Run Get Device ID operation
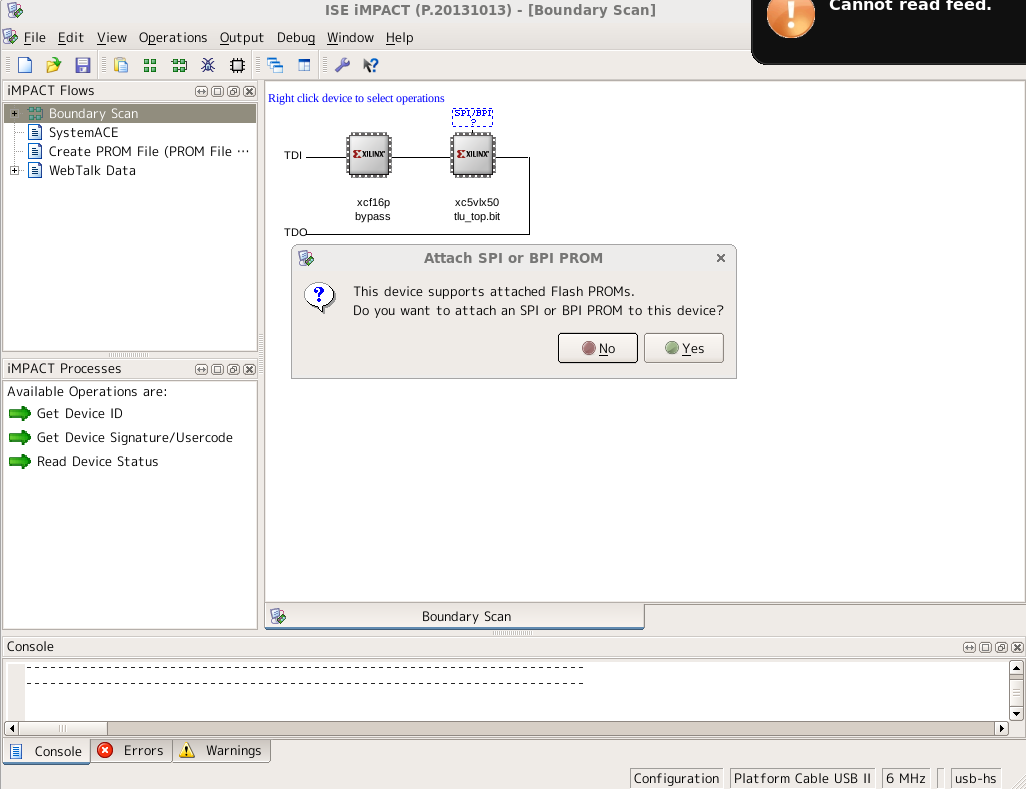Image resolution: width=1026 pixels, height=789 pixels. 79,414
